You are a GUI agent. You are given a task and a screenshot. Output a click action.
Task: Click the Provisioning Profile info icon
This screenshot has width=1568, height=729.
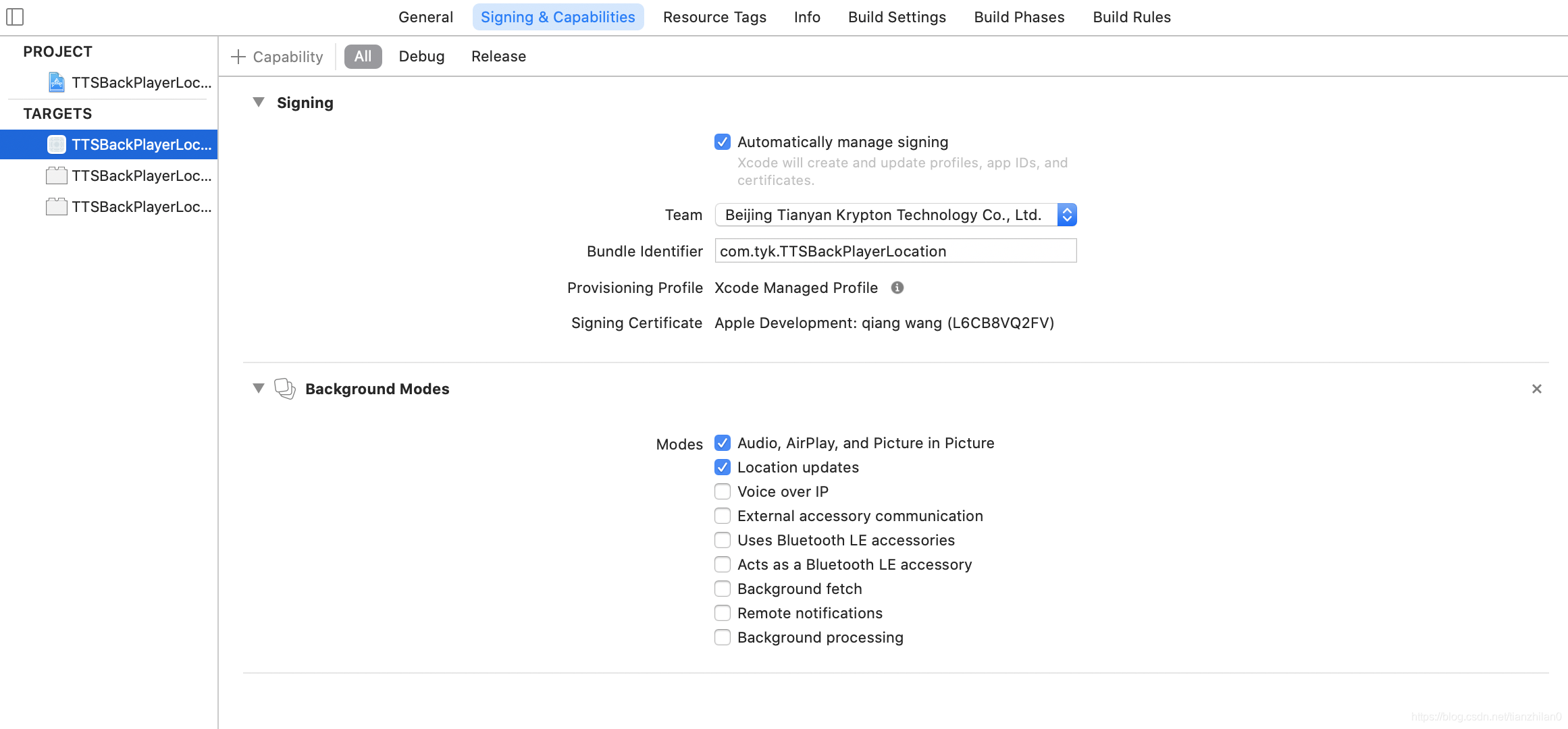point(897,288)
